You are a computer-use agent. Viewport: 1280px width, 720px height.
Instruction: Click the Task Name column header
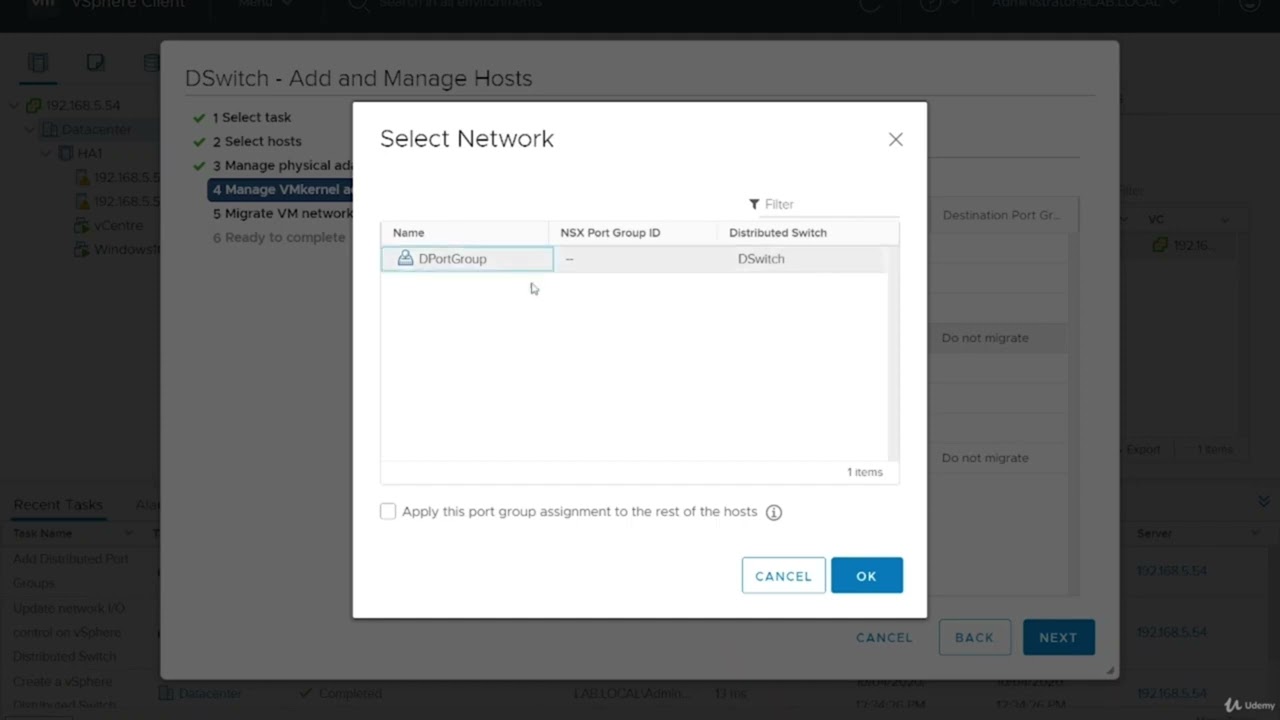[x=42, y=533]
